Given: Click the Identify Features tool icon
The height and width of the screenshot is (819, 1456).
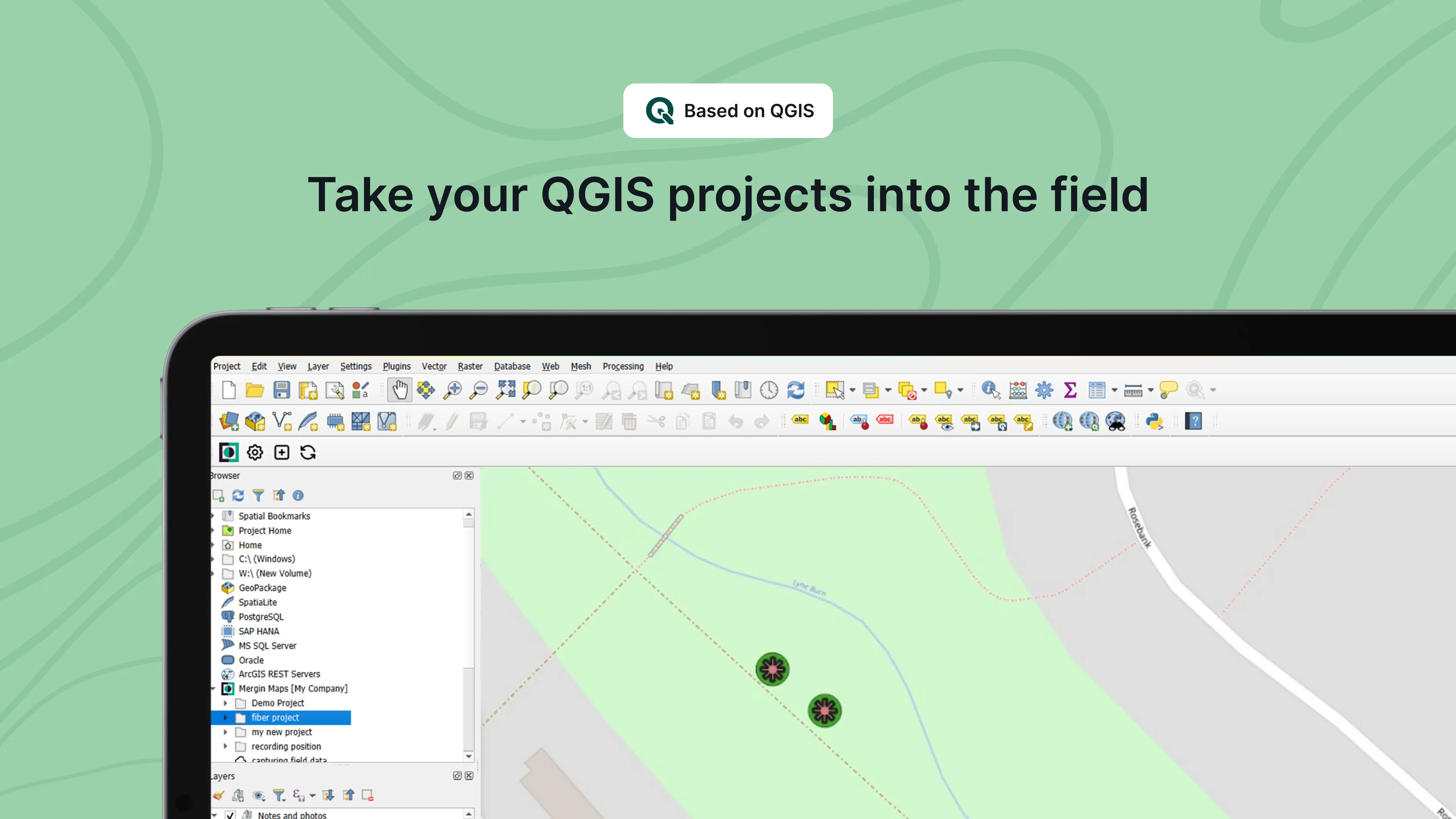Looking at the screenshot, I should [x=990, y=390].
